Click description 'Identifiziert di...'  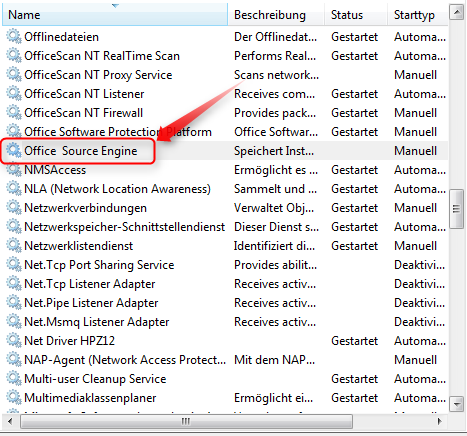tap(274, 246)
